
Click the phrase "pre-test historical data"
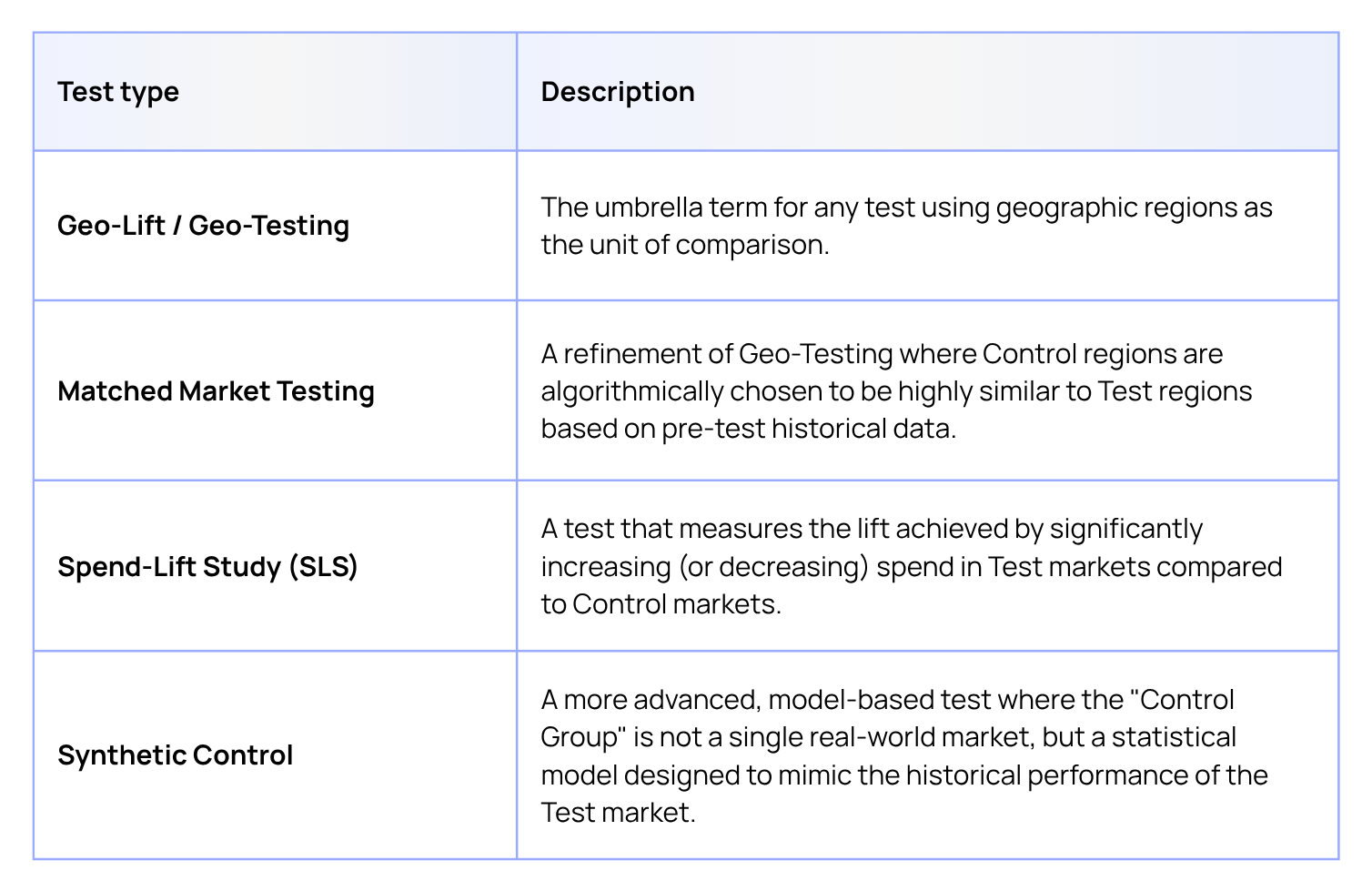tap(807, 429)
